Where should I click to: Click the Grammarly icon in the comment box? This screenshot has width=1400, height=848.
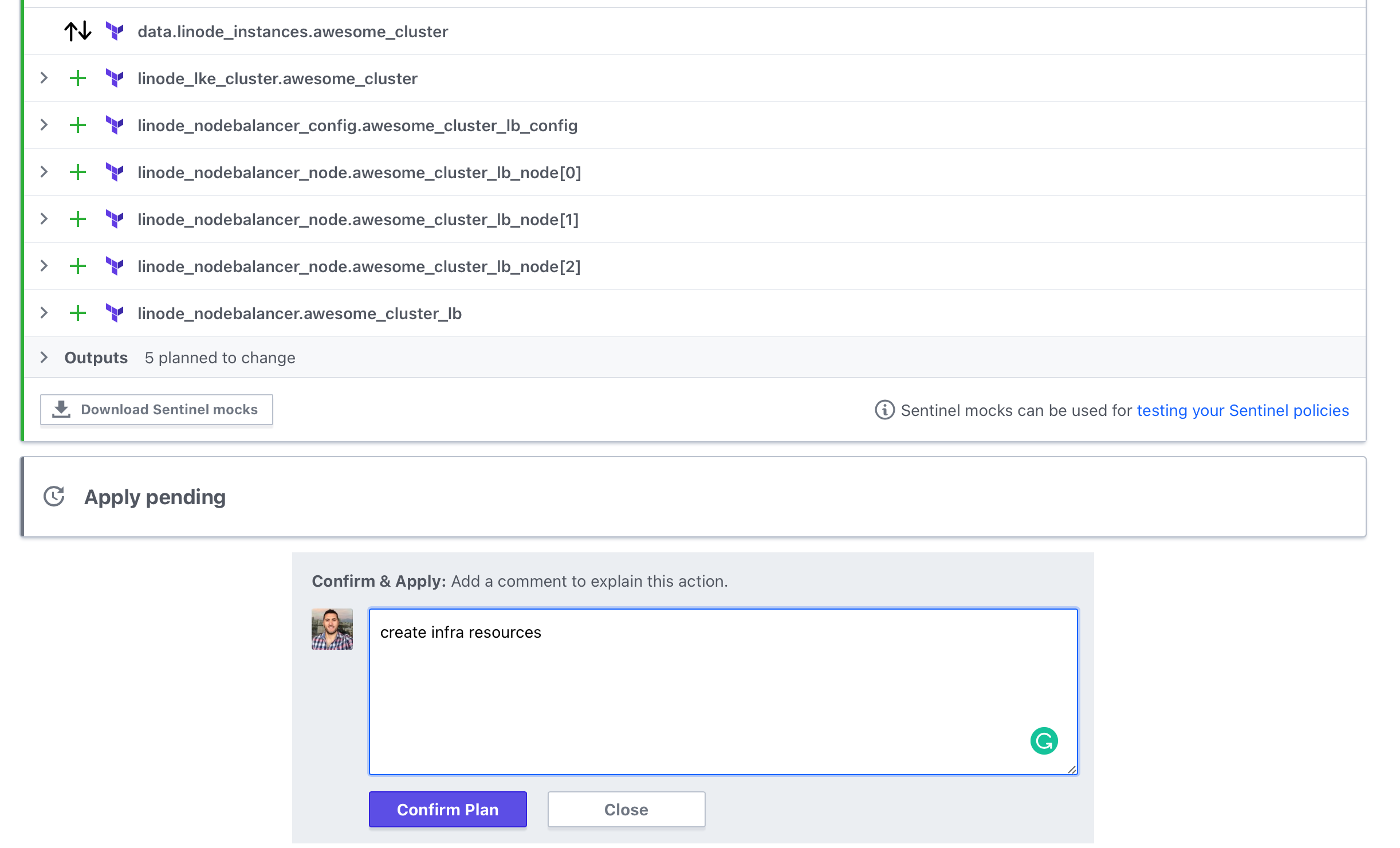pyautogui.click(x=1044, y=740)
